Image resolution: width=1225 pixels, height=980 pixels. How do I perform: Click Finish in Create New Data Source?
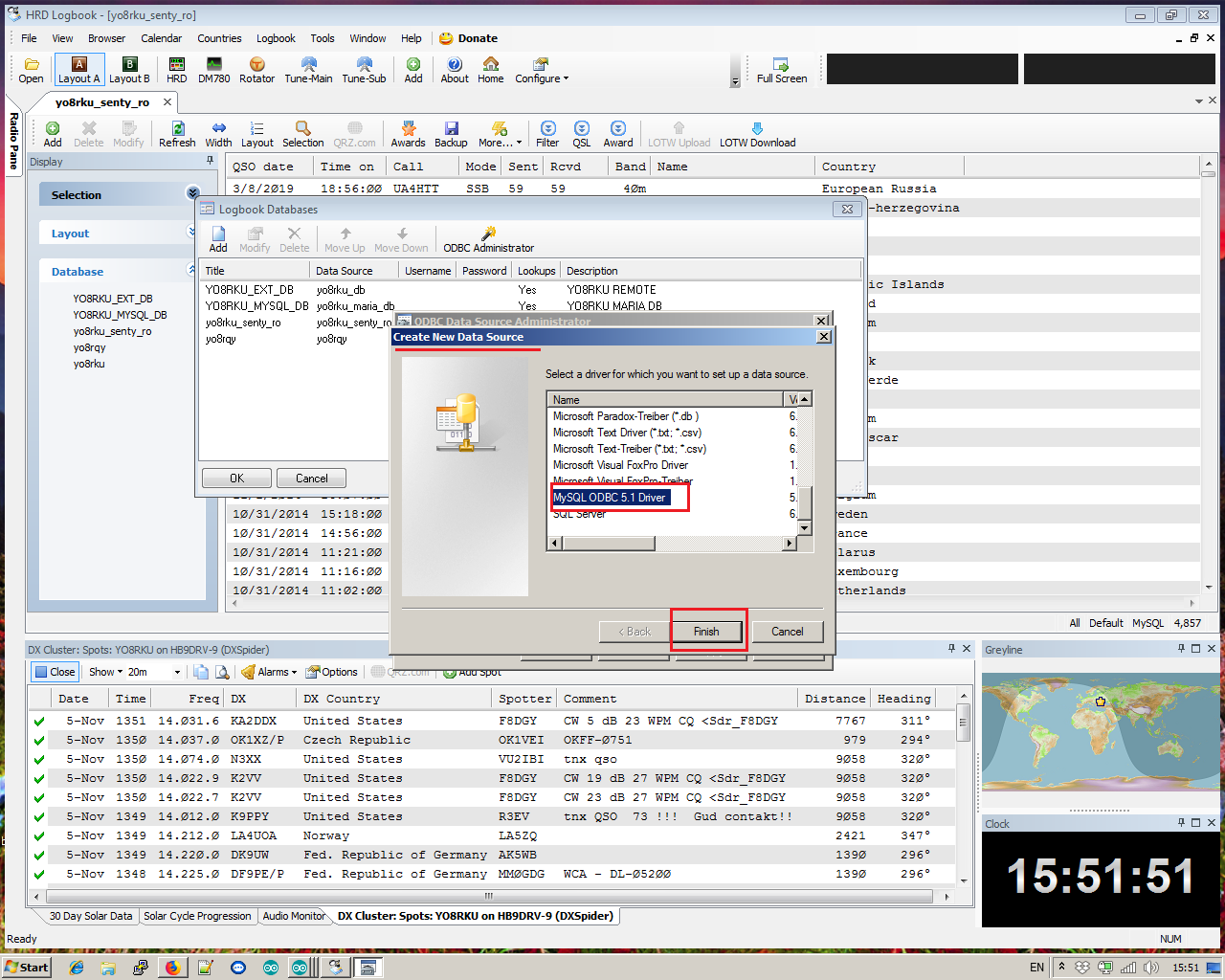coord(706,632)
